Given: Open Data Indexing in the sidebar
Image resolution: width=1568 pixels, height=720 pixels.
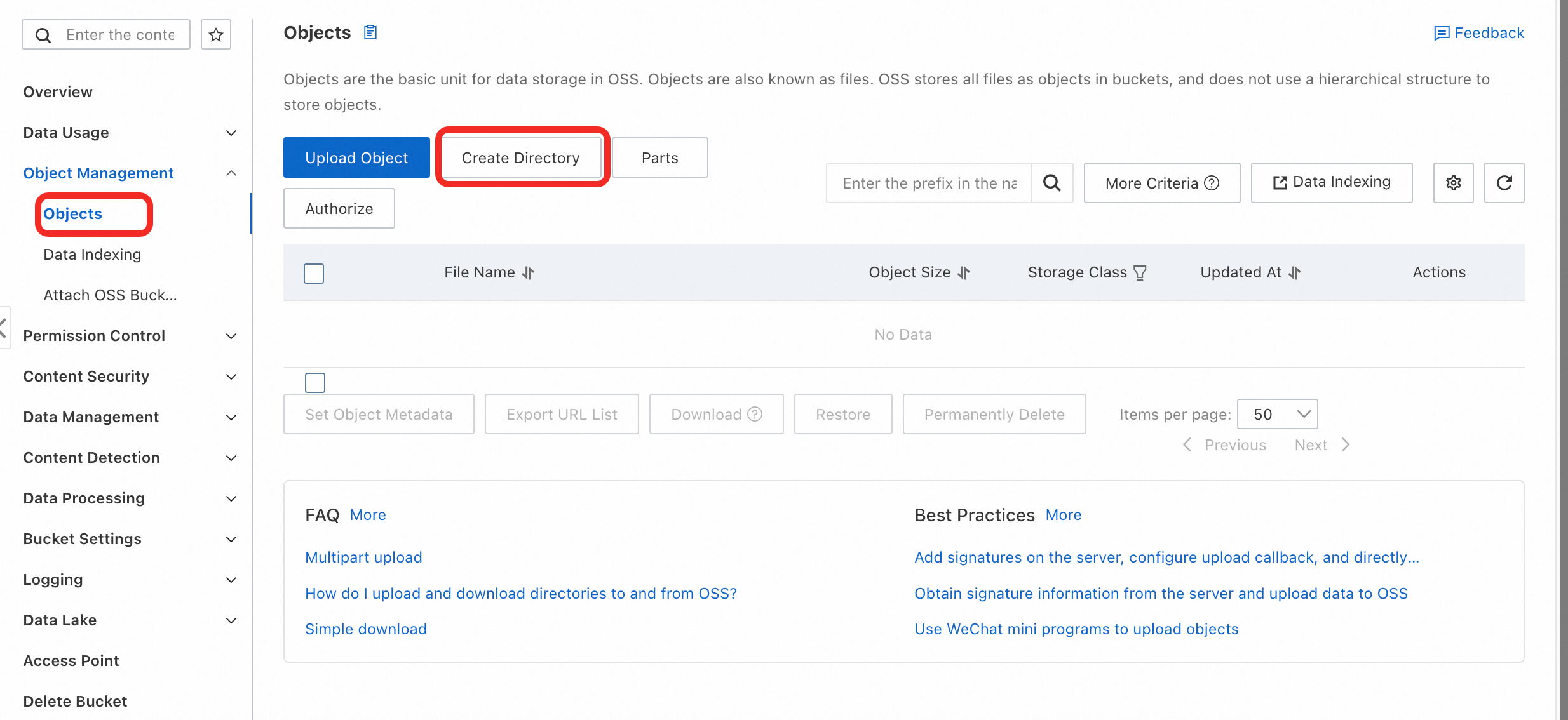Looking at the screenshot, I should click(92, 255).
